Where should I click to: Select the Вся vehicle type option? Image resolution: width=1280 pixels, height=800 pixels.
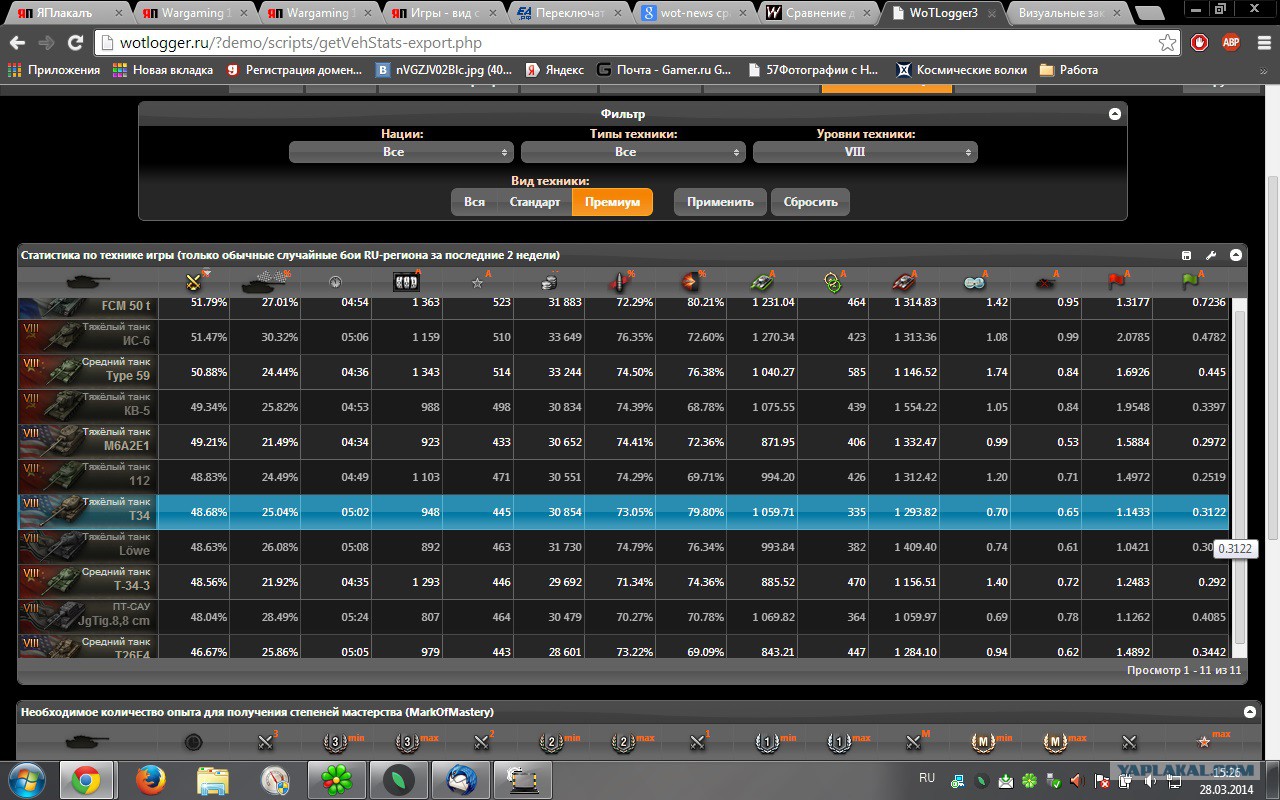pyautogui.click(x=474, y=202)
